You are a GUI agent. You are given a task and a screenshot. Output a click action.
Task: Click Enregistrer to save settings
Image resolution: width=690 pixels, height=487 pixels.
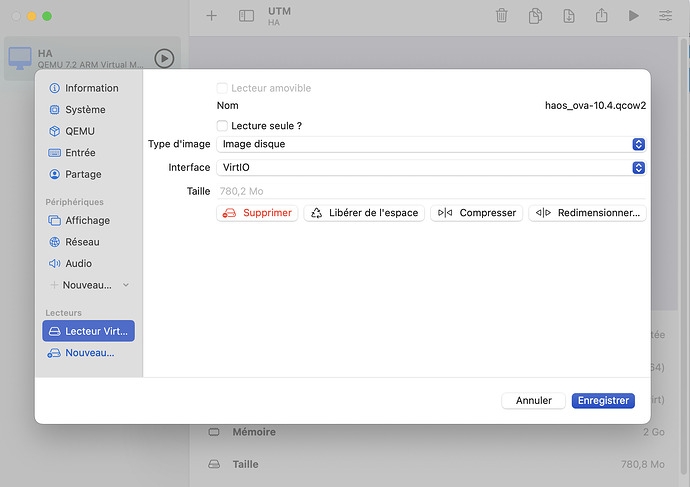pos(603,400)
